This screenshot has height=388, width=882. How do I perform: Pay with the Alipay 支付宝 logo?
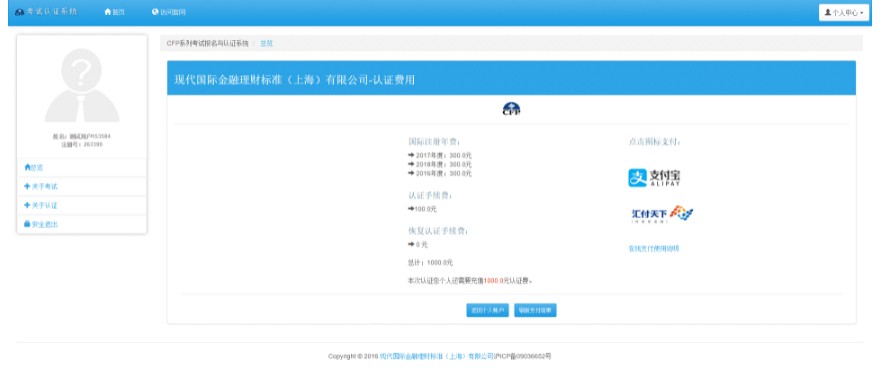[x=654, y=178]
